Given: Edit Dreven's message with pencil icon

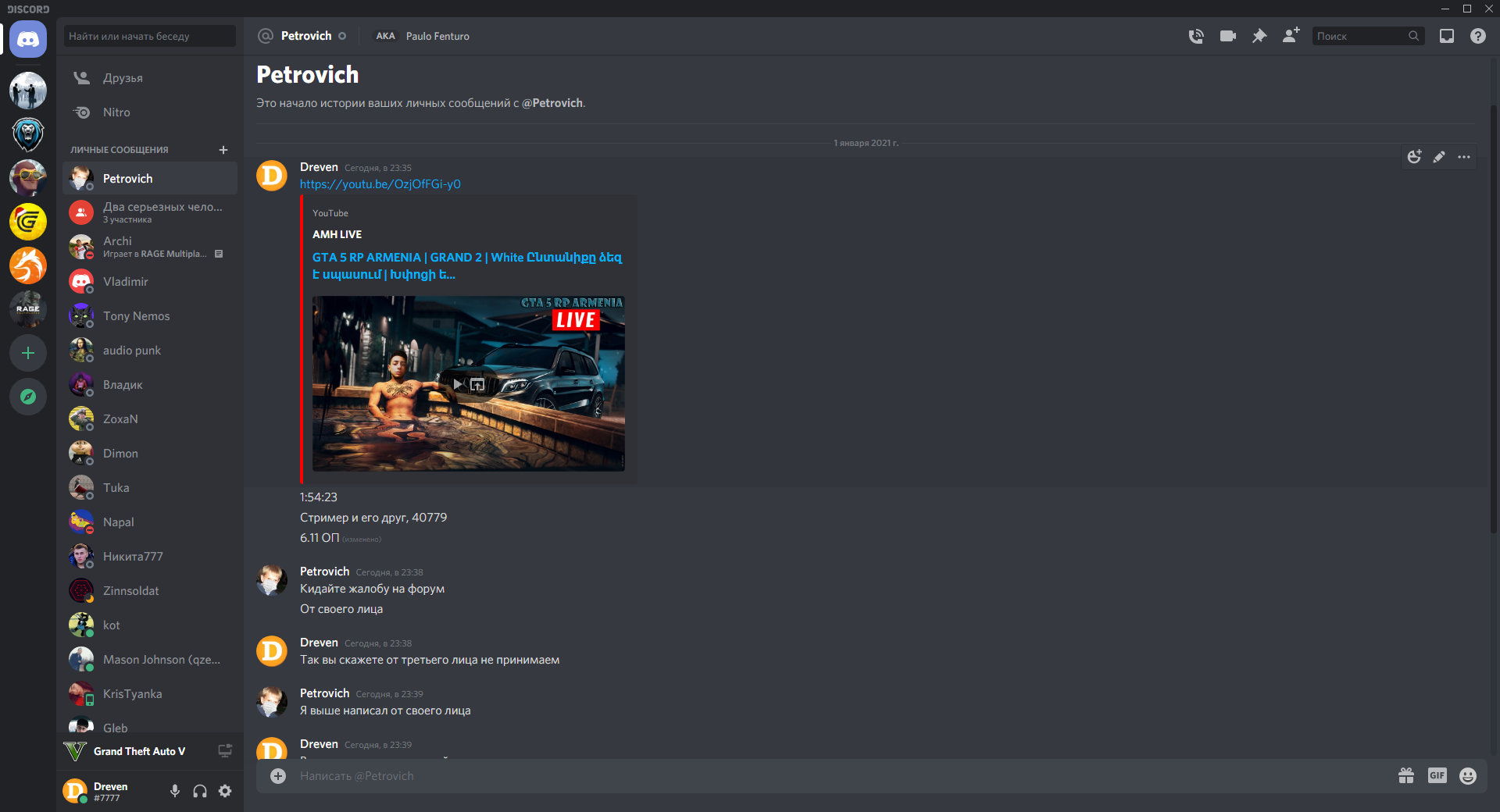Looking at the screenshot, I should (1439, 157).
